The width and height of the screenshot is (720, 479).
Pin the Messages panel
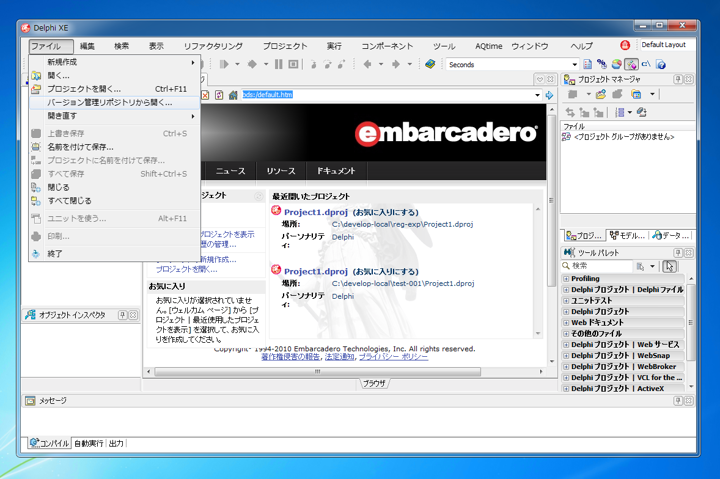678,400
